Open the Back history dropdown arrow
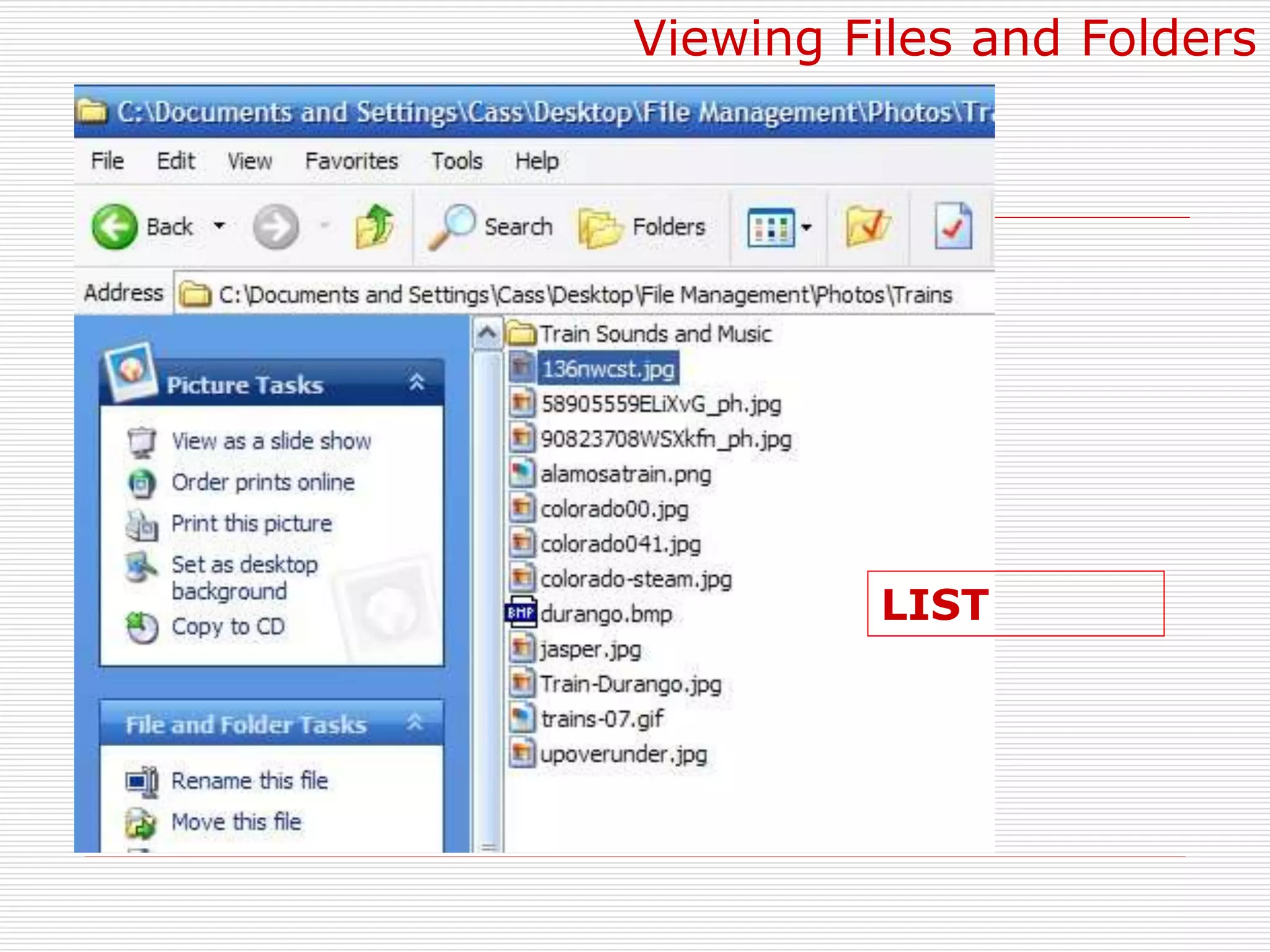The image size is (1270, 952). [219, 226]
